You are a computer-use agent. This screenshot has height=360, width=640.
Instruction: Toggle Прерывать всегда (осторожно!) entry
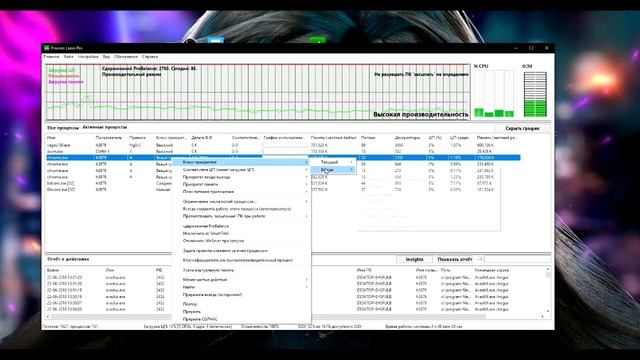242,295
